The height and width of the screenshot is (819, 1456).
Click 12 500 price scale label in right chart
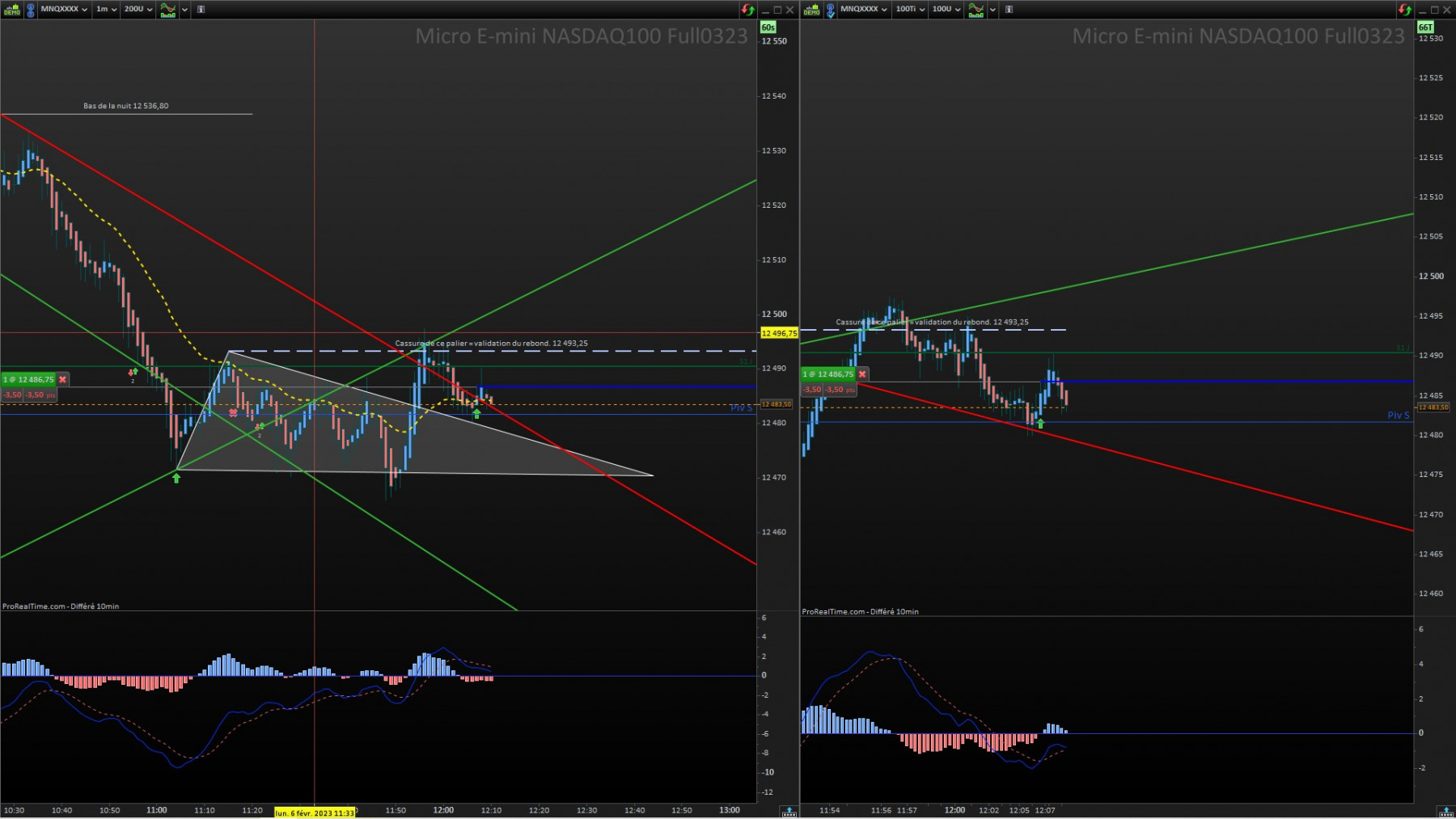(1431, 277)
